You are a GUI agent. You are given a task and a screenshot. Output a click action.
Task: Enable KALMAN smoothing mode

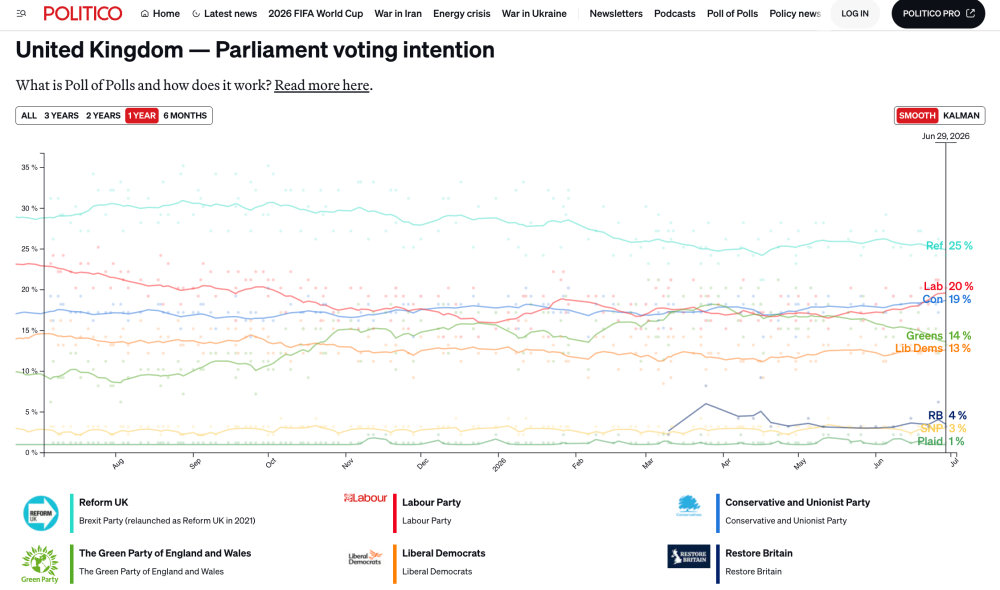[x=961, y=115]
